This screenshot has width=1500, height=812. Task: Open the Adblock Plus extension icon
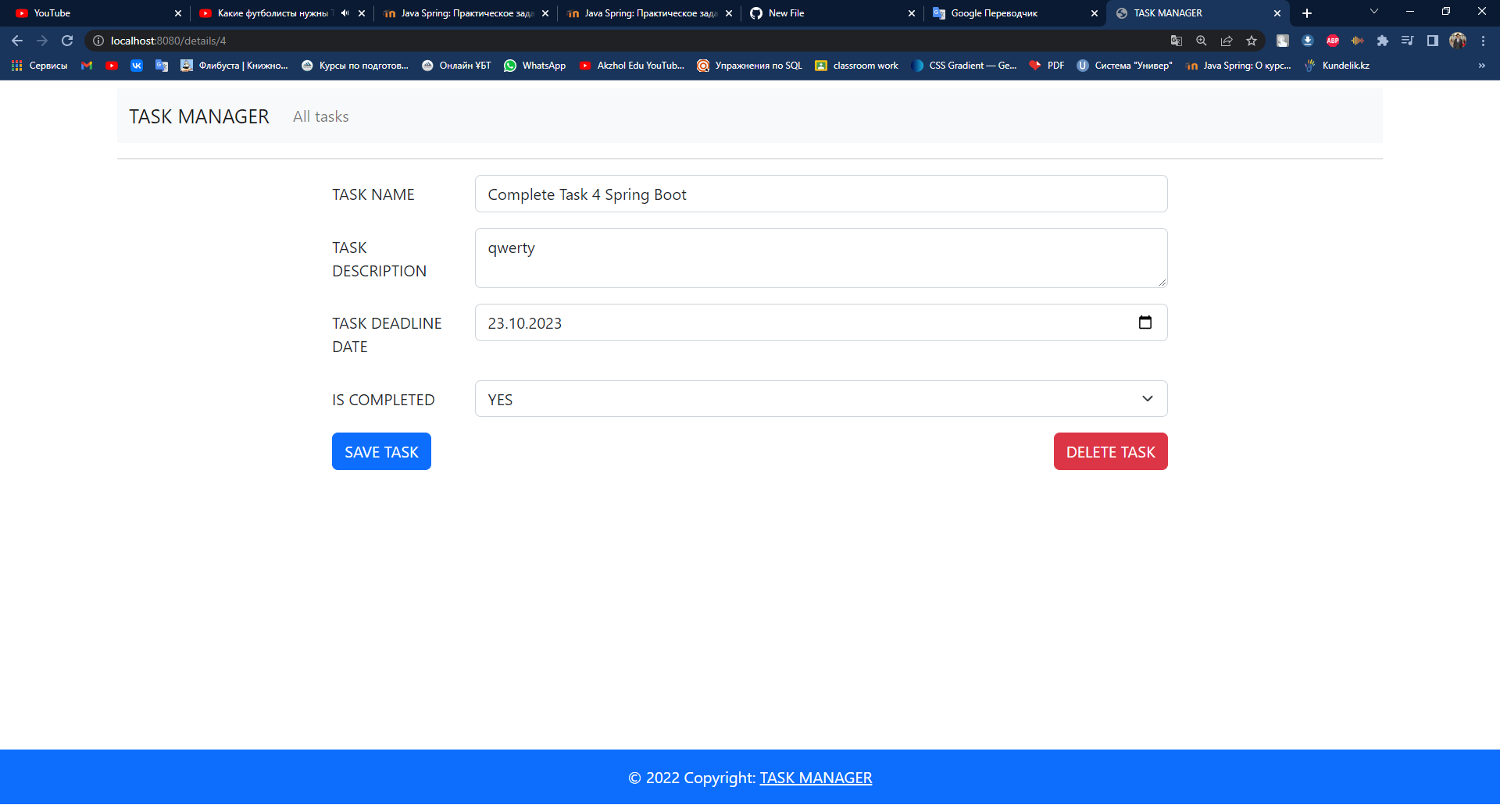coord(1332,41)
